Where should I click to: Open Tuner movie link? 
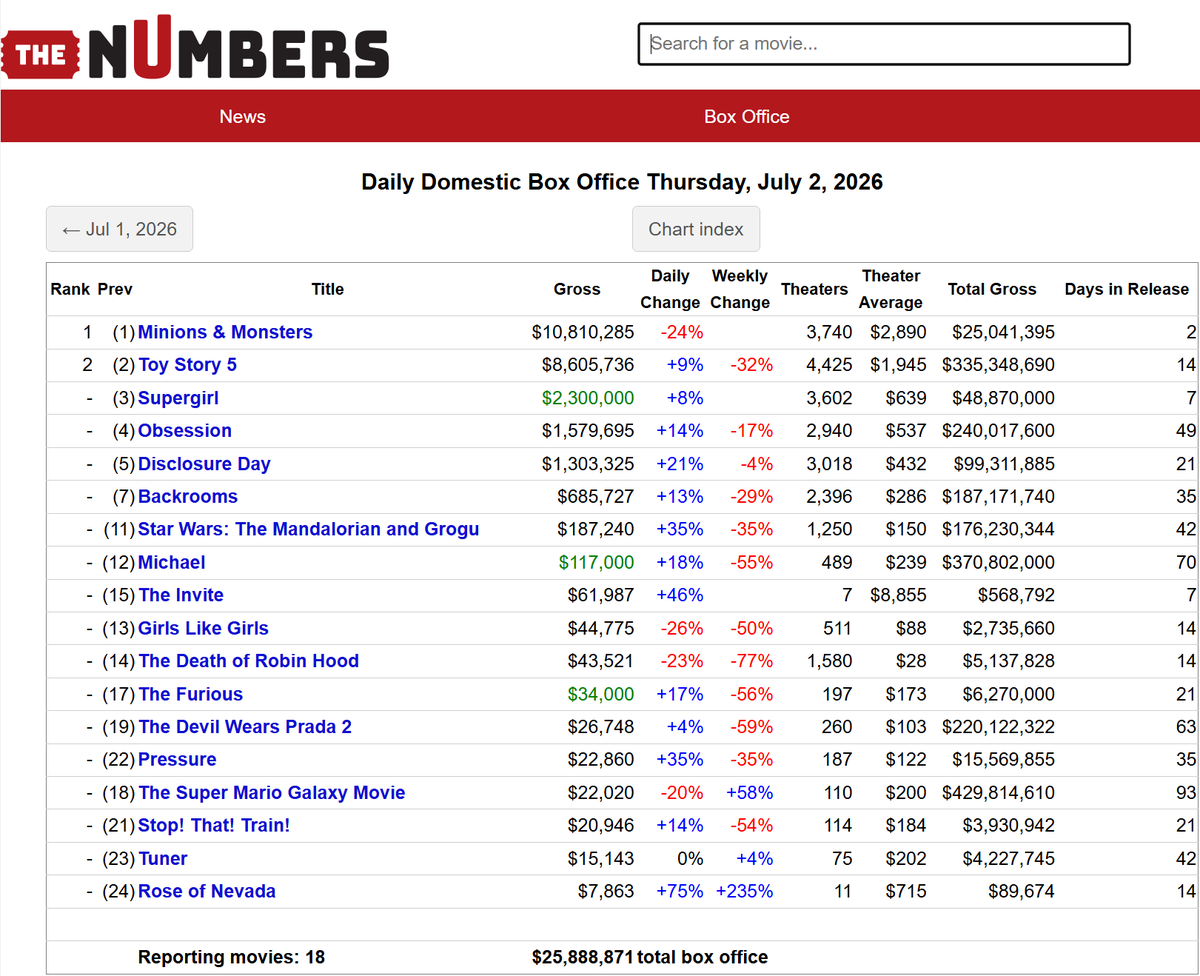163,859
